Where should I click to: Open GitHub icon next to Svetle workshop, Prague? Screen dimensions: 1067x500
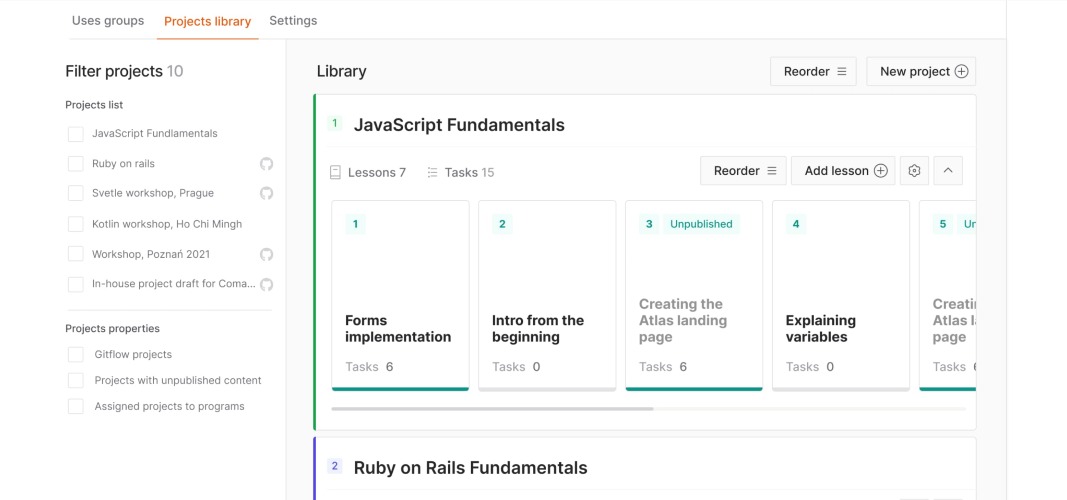coord(266,193)
